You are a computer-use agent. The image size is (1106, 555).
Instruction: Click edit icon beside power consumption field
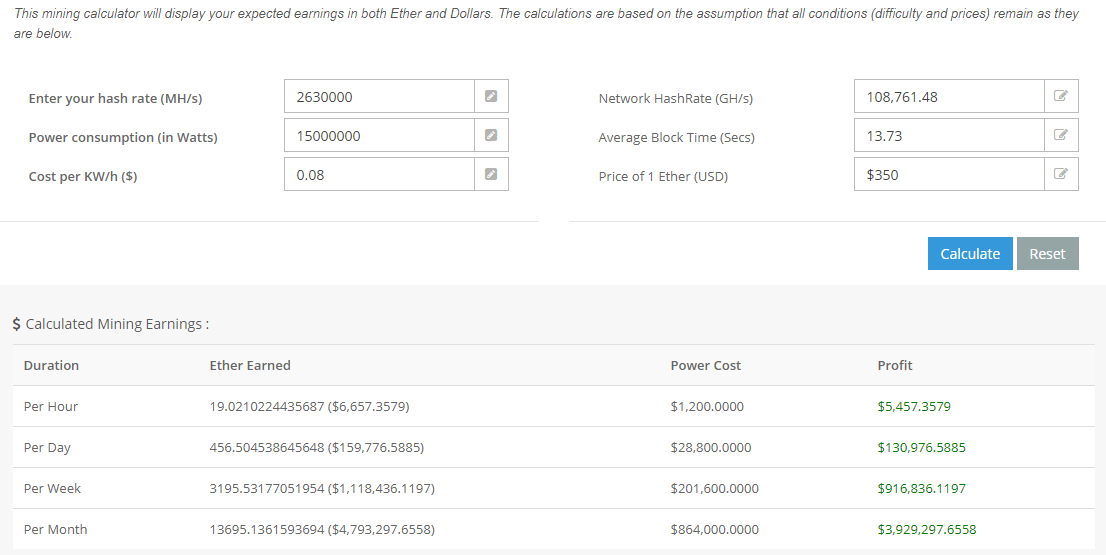click(491, 135)
